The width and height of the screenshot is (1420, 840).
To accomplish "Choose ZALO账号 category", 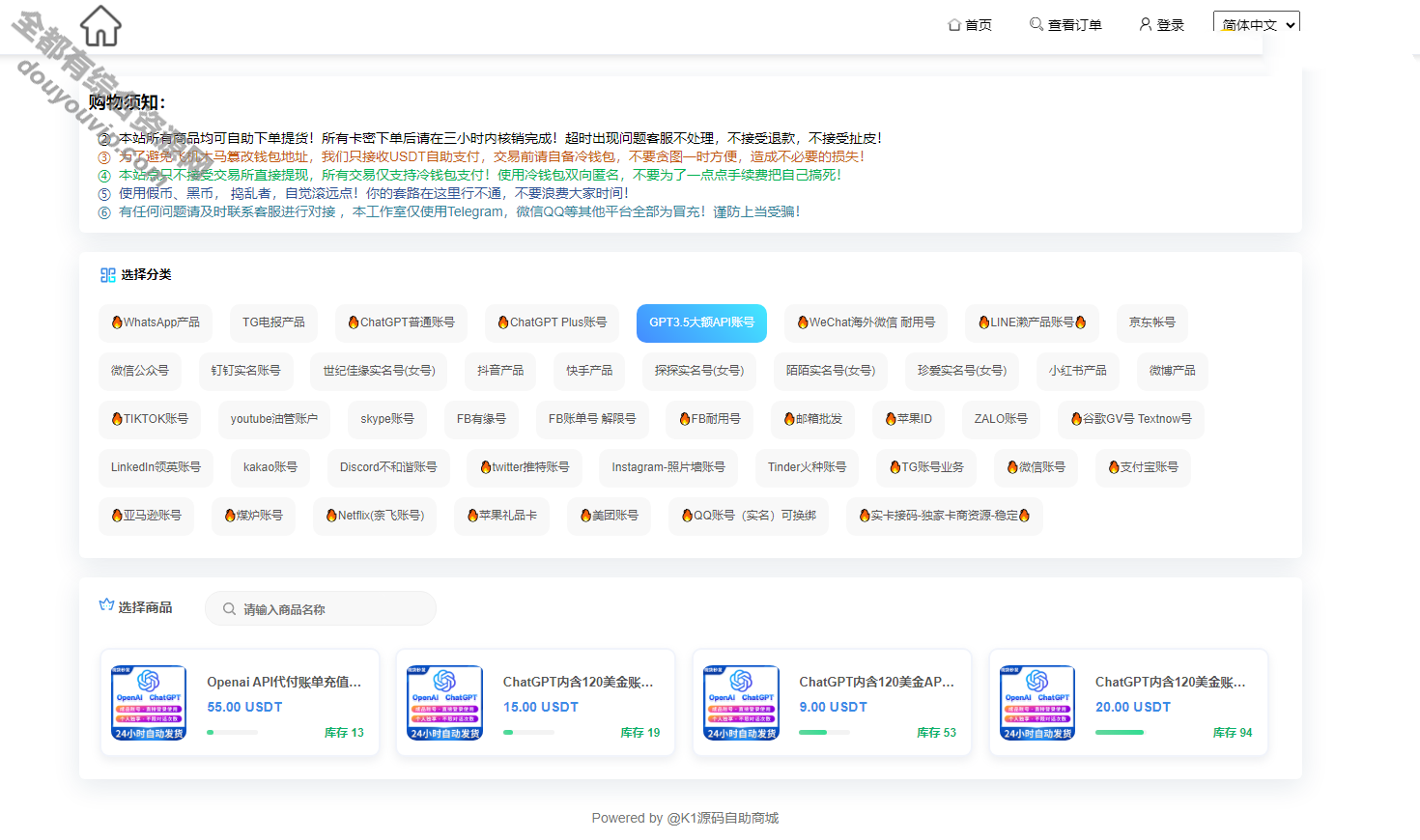I will (x=1001, y=419).
